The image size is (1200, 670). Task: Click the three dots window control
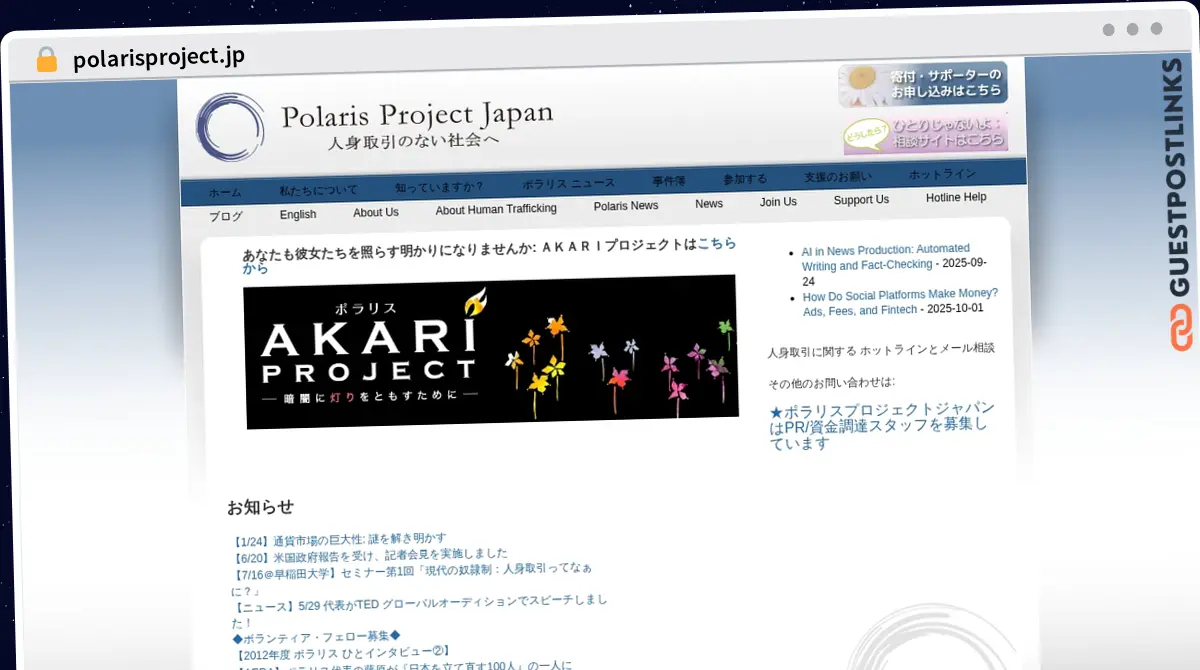tap(1132, 29)
